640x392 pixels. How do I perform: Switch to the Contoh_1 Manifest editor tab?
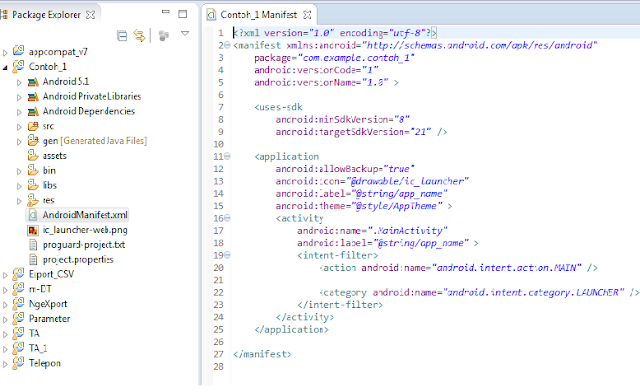point(258,15)
